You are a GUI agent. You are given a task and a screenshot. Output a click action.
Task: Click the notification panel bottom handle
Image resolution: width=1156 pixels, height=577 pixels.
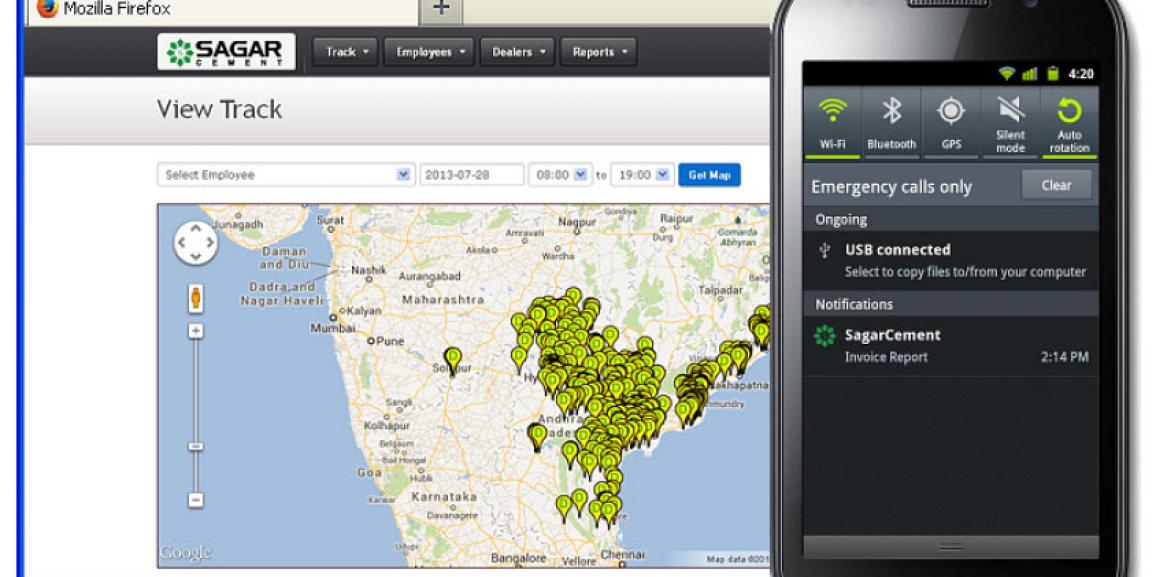(x=950, y=547)
